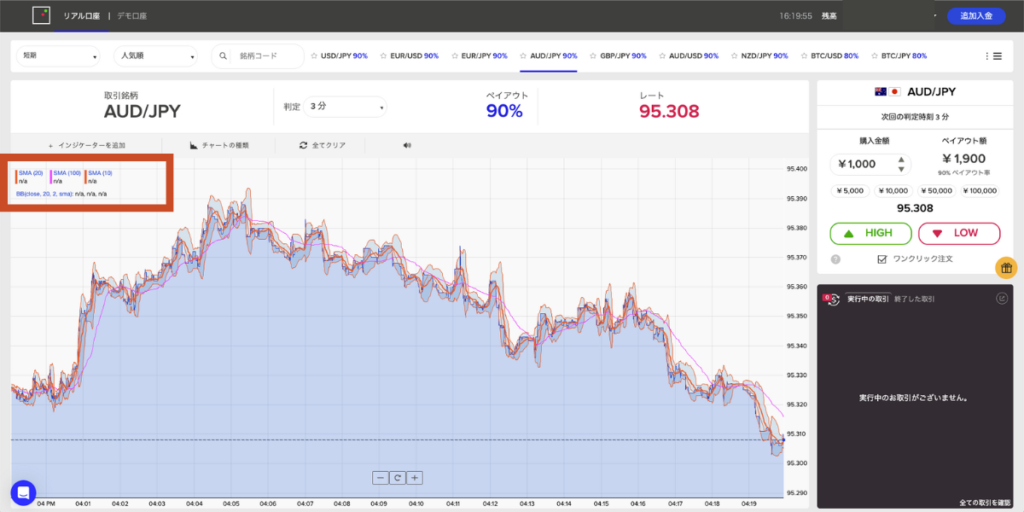Click the help question mark icon
The height and width of the screenshot is (512, 1024).
tap(835, 259)
